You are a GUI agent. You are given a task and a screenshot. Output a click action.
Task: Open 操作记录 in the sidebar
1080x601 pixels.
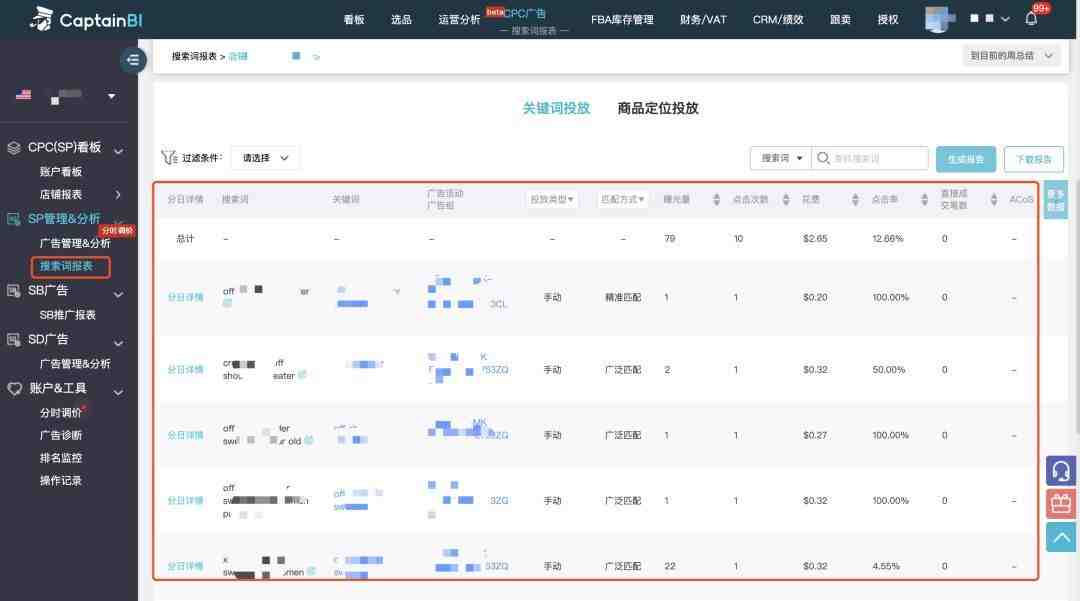pos(61,481)
